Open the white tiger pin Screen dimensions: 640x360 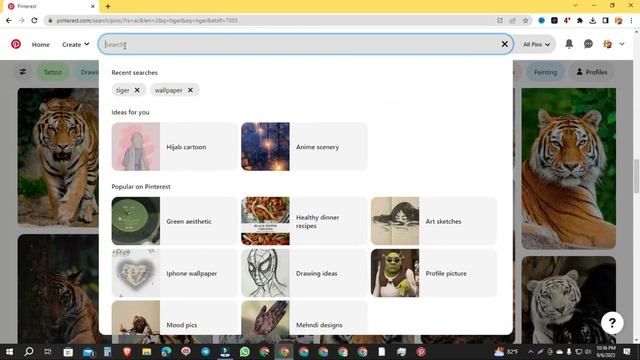[569, 300]
